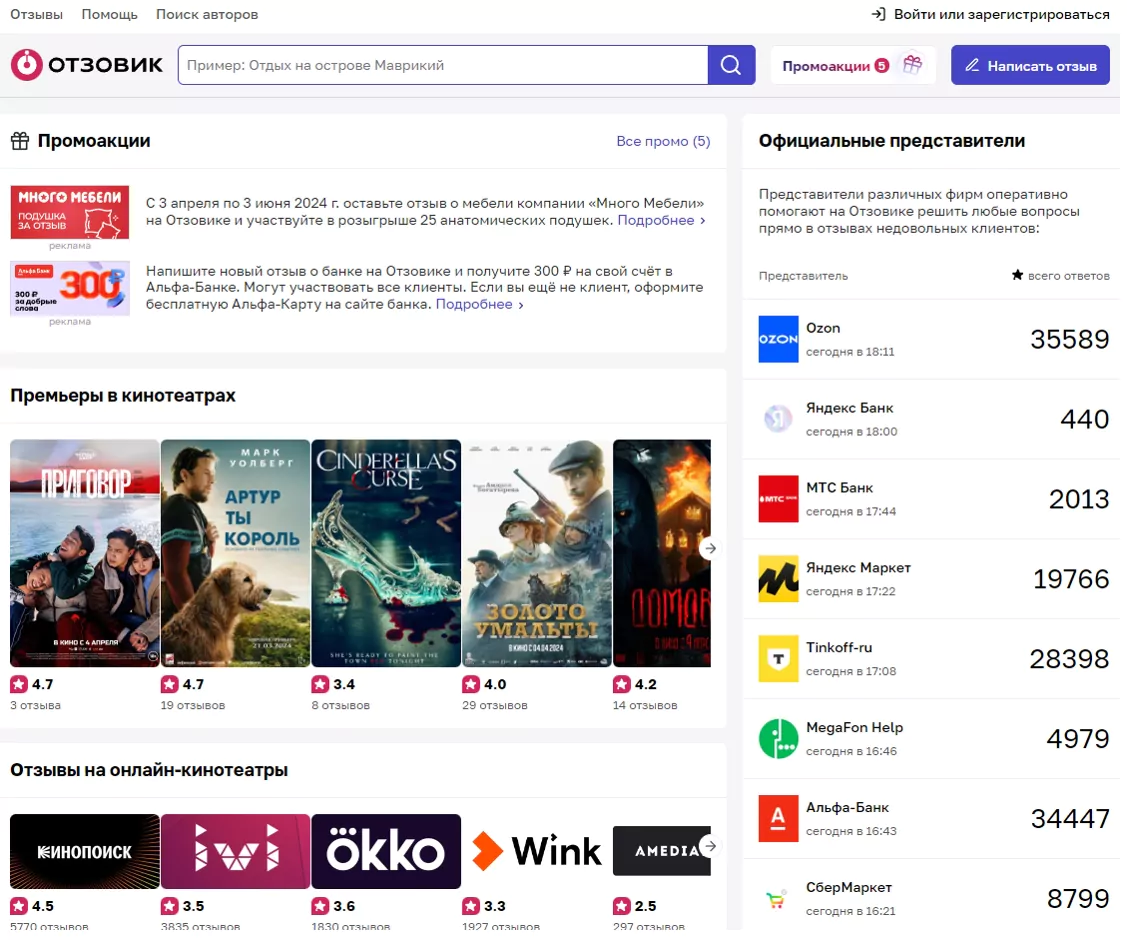This screenshot has width=1127, height=943.
Task: Click the gift icon next to Промоакции heading
Action: [x=20, y=142]
